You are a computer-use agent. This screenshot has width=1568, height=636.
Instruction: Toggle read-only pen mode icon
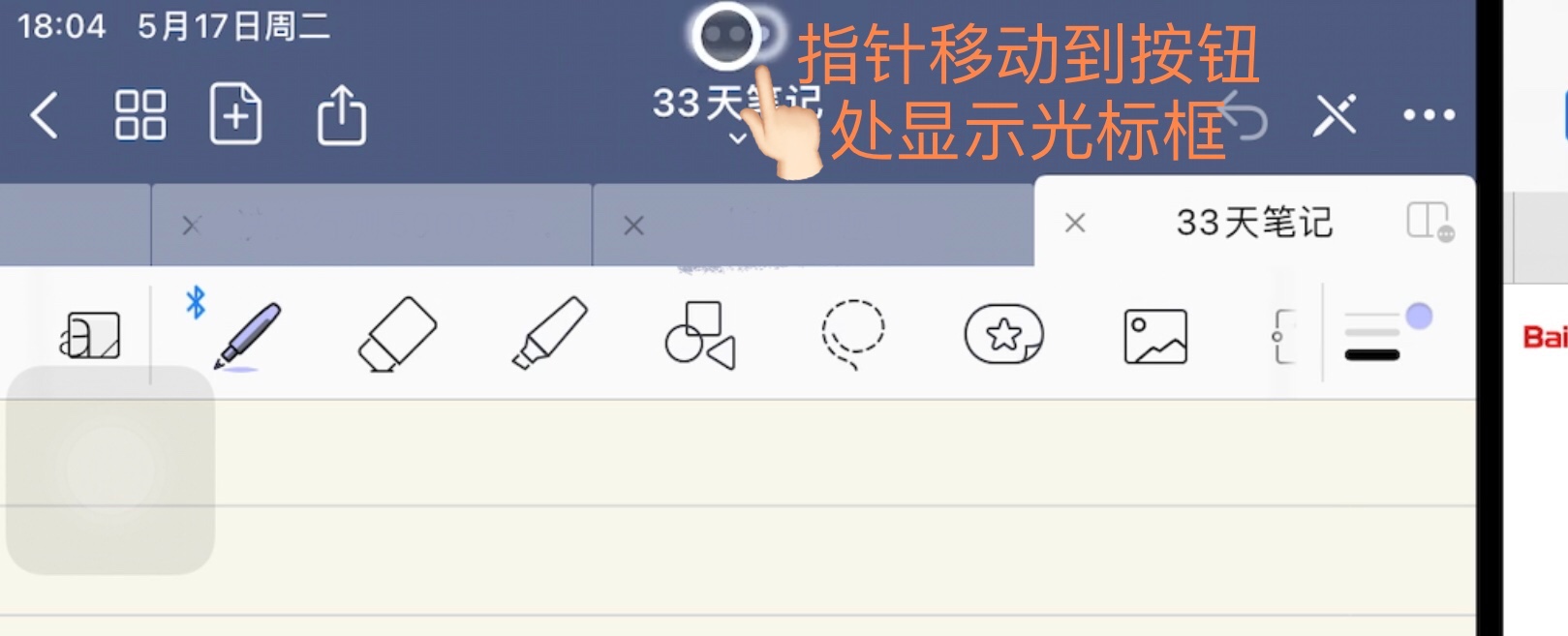[x=1335, y=115]
